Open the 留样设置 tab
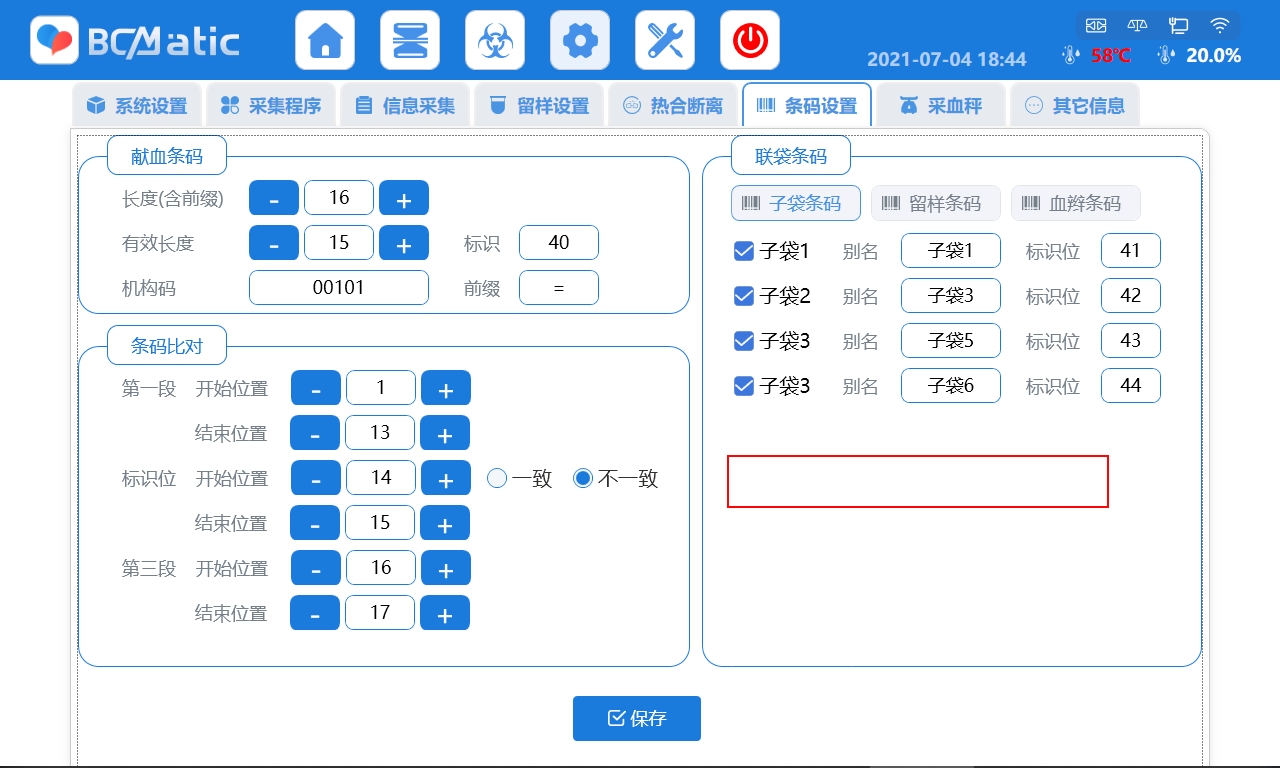This screenshot has height=768, width=1280. tap(539, 105)
